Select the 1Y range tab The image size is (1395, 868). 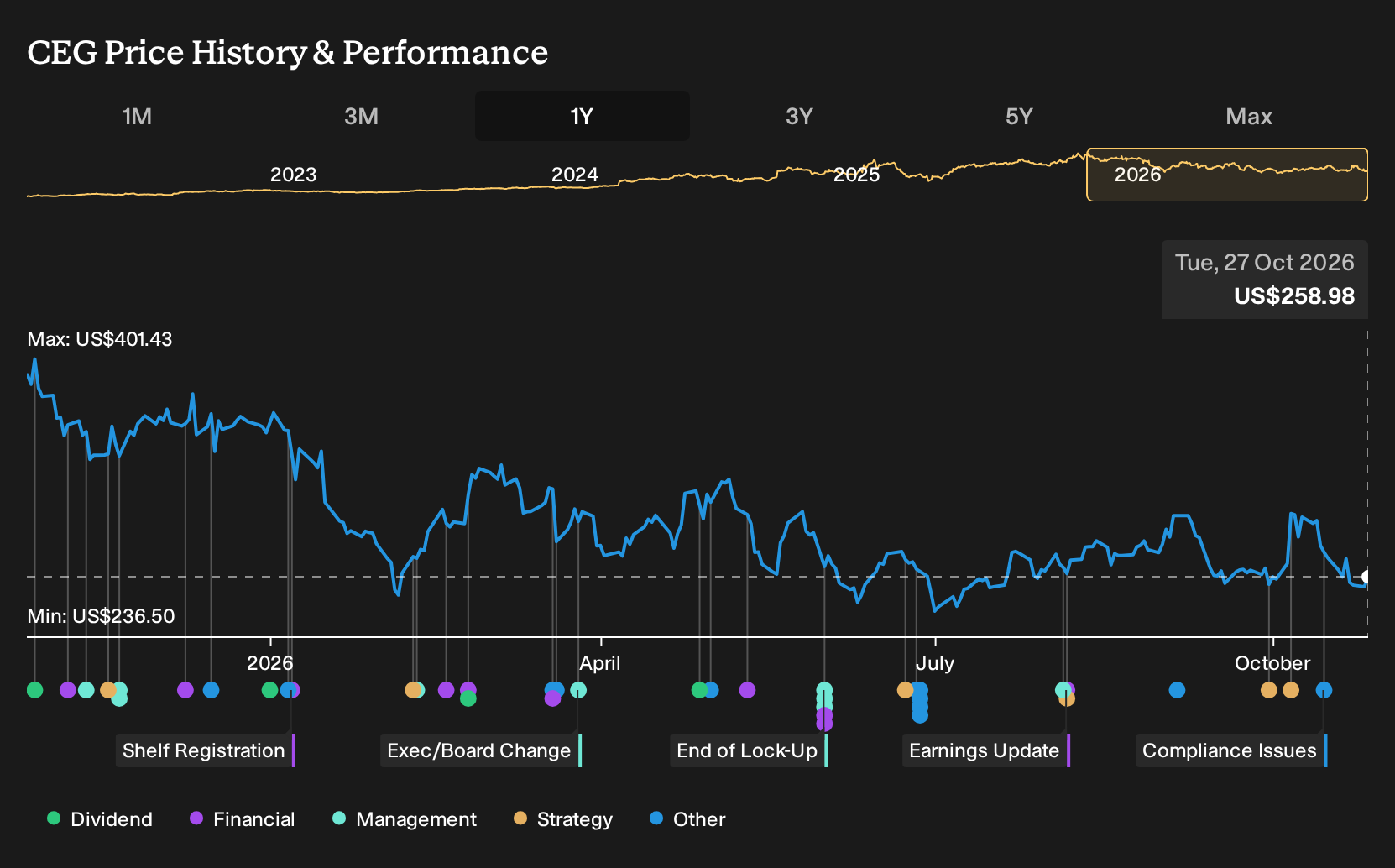[583, 116]
